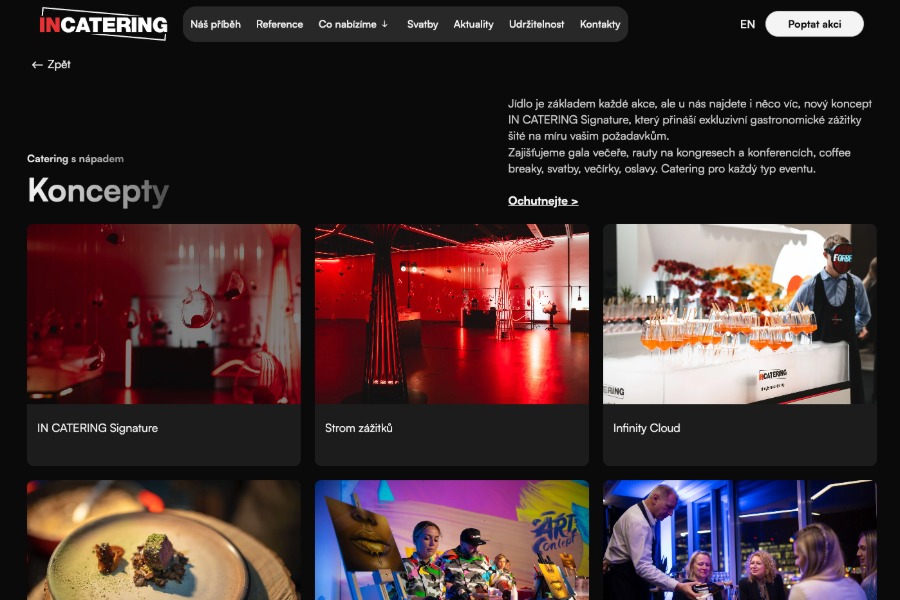900x600 pixels.
Task: Open the Infinity Cloud concept image
Action: 740,314
